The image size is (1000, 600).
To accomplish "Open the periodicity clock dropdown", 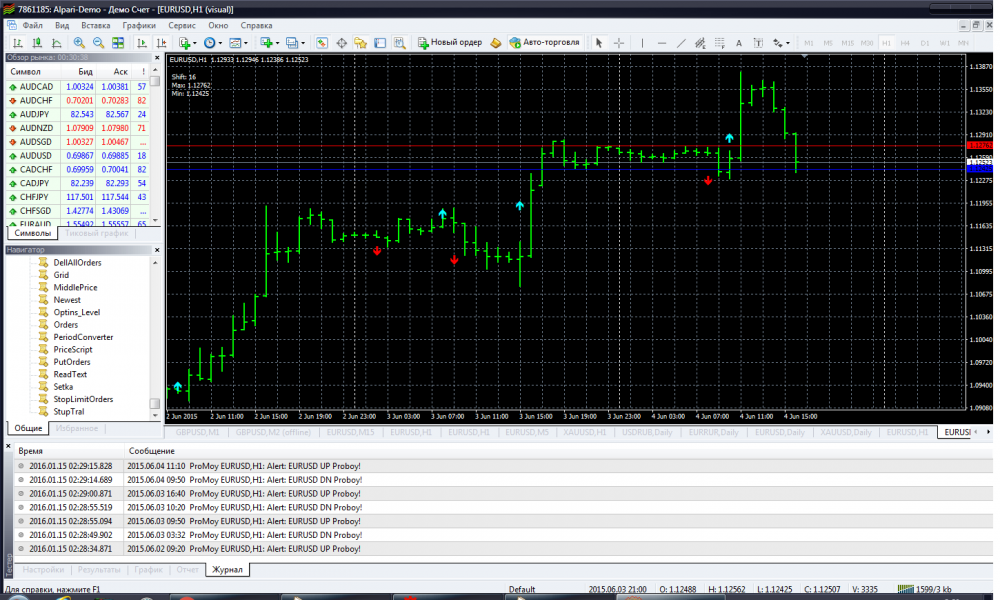I will [213, 43].
